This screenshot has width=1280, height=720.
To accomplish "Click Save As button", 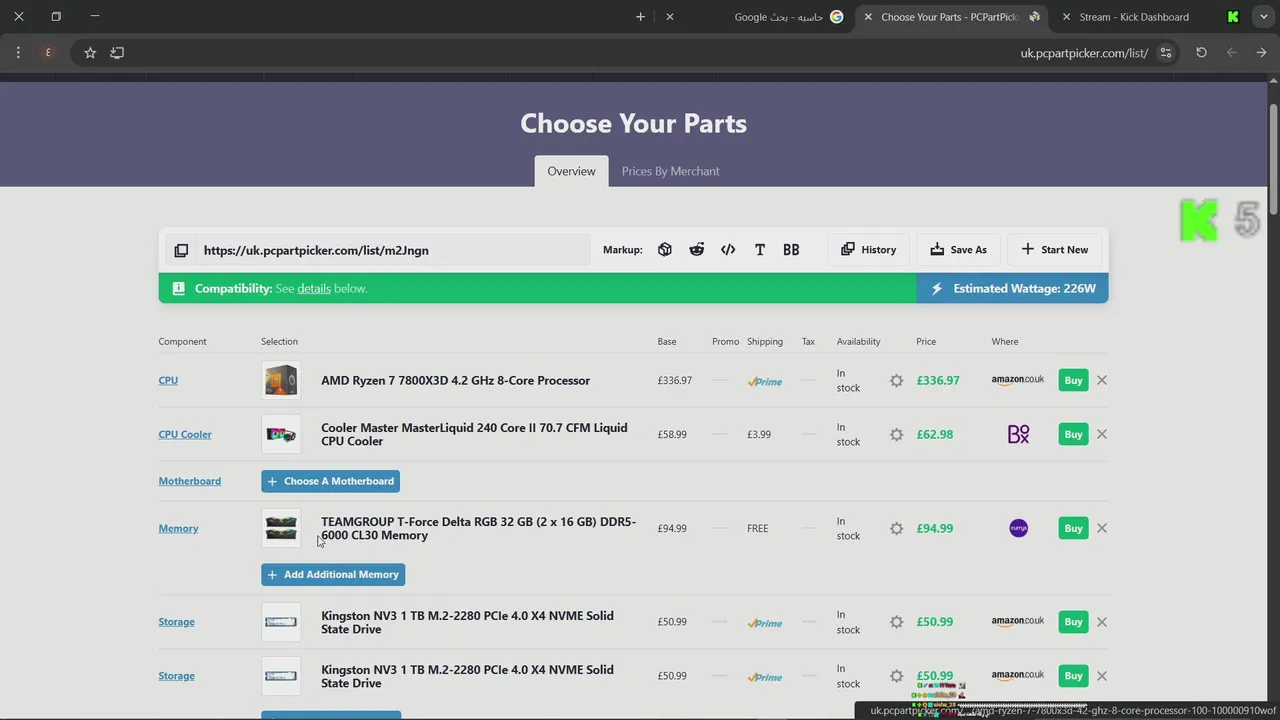I will point(958,250).
